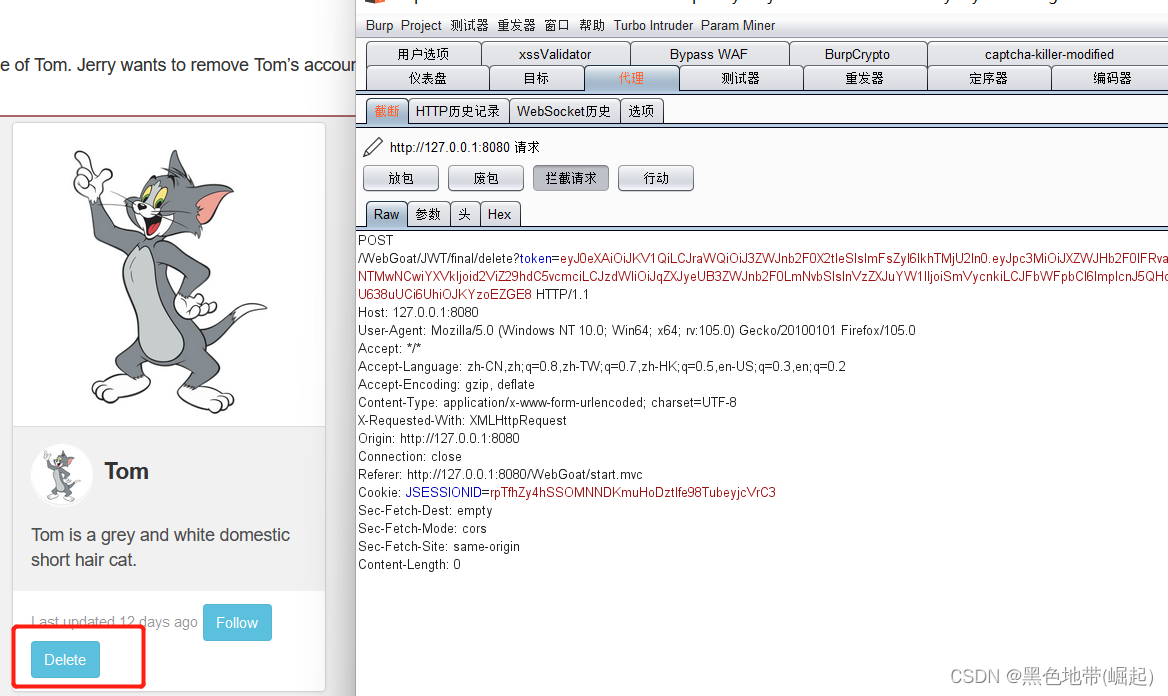Open the 重发器 tab
Image resolution: width=1168 pixels, height=696 pixels.
[x=864, y=77]
